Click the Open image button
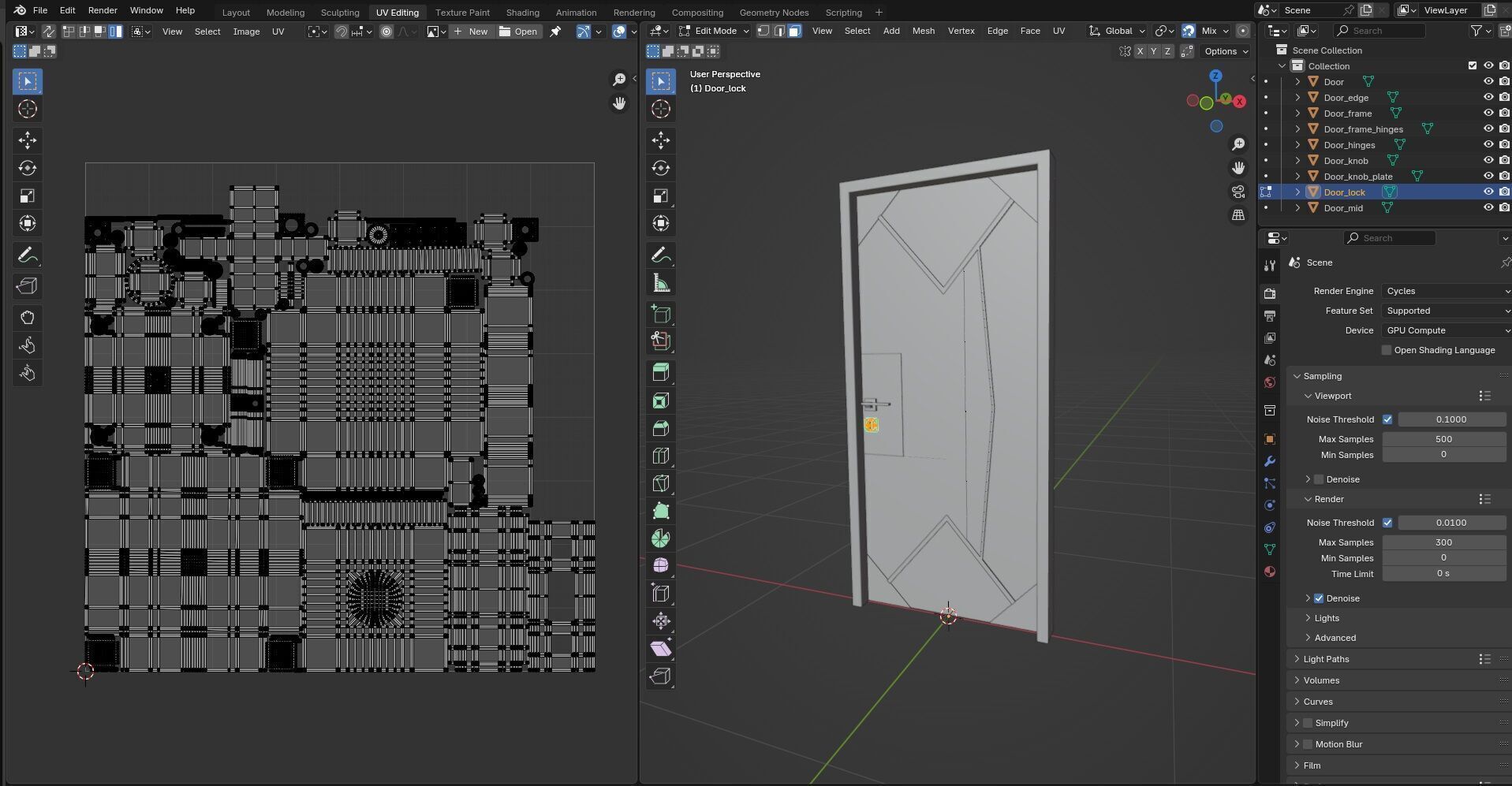 (518, 32)
